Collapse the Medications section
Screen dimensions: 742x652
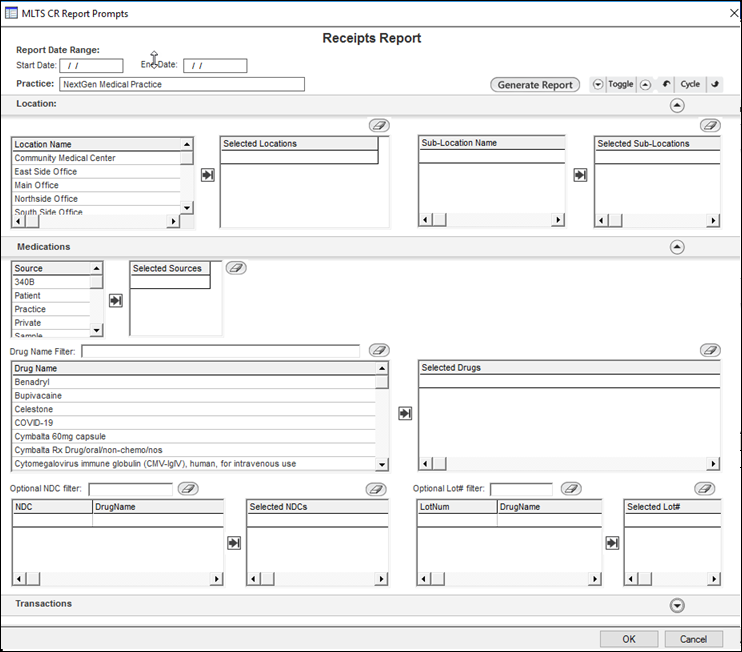click(677, 247)
